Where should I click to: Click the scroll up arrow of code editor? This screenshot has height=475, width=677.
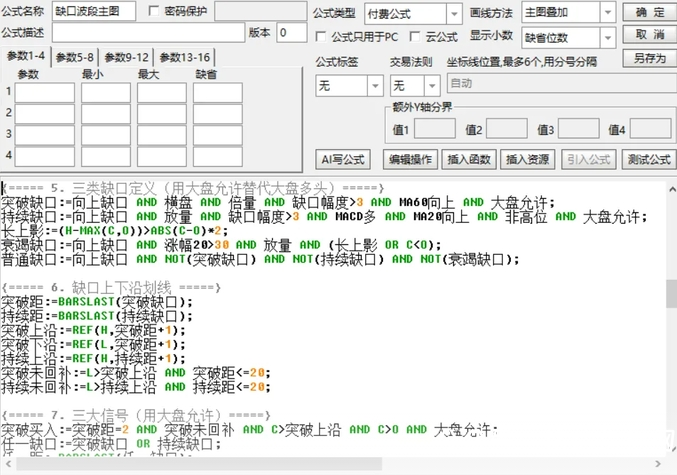672,189
